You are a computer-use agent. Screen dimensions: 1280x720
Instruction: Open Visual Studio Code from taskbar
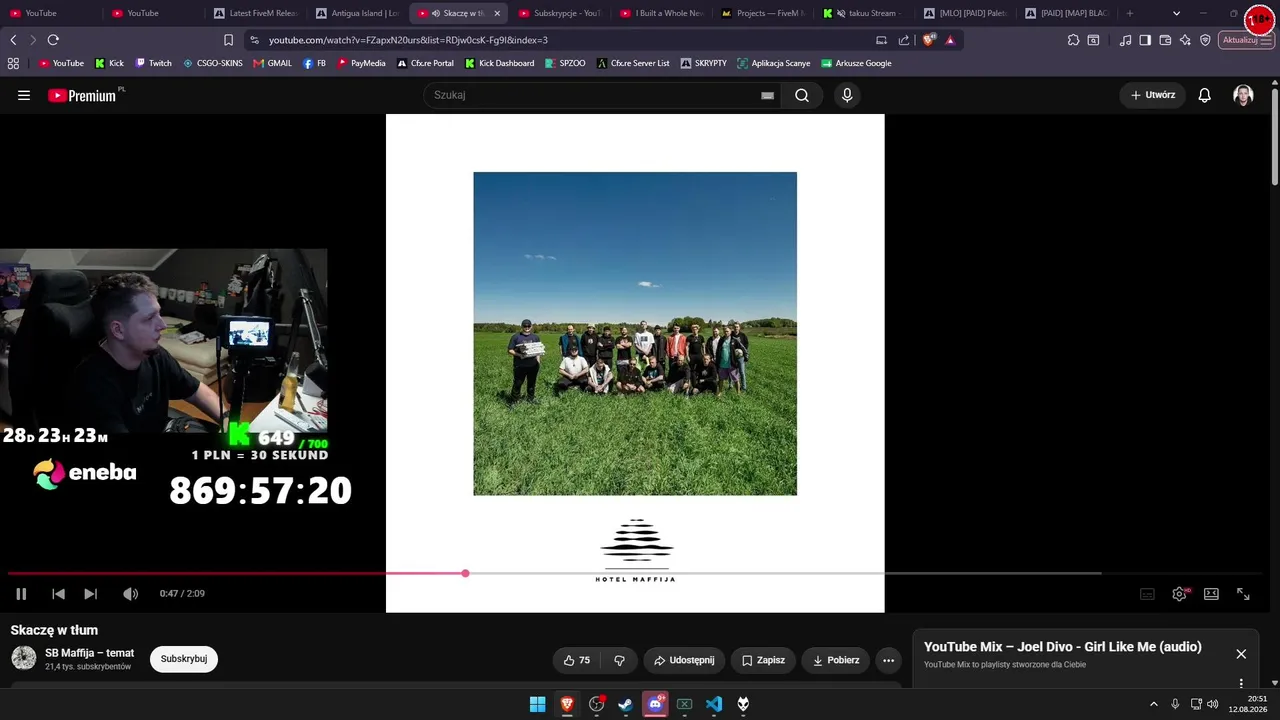coord(714,704)
